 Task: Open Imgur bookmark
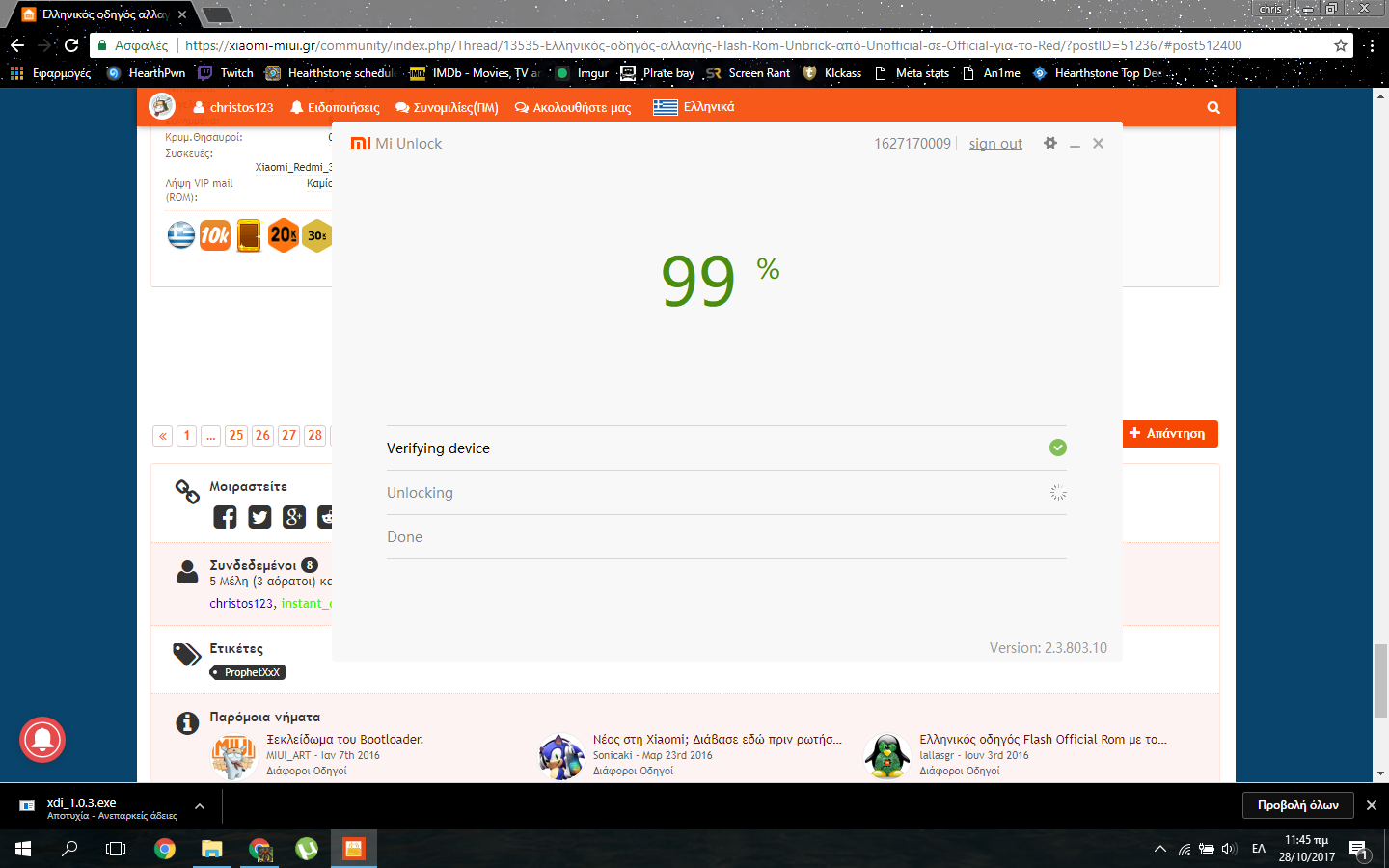pyautogui.click(x=582, y=73)
